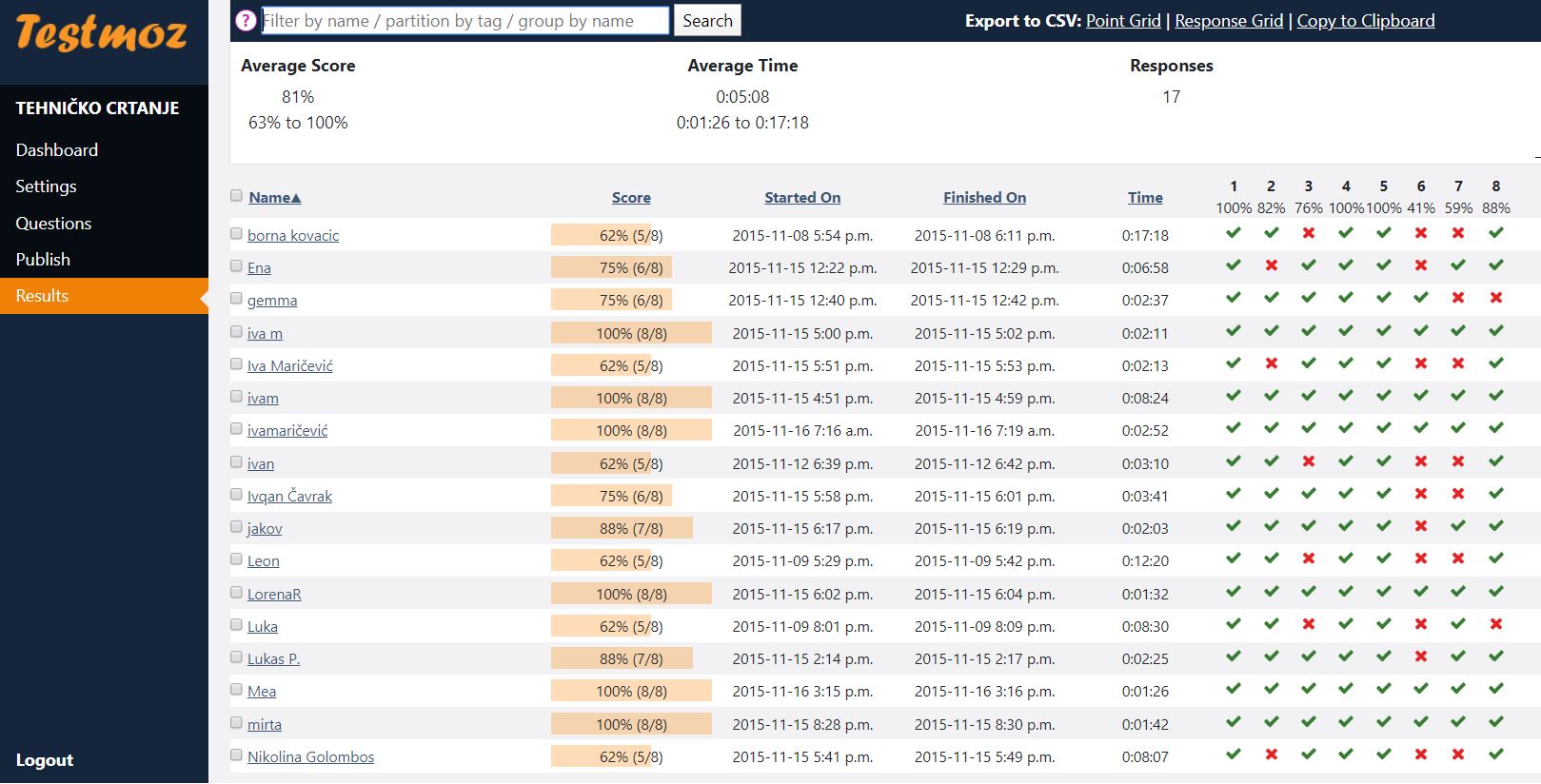Click the Search button
Image resolution: width=1541 pixels, height=784 pixels.
pos(707,21)
